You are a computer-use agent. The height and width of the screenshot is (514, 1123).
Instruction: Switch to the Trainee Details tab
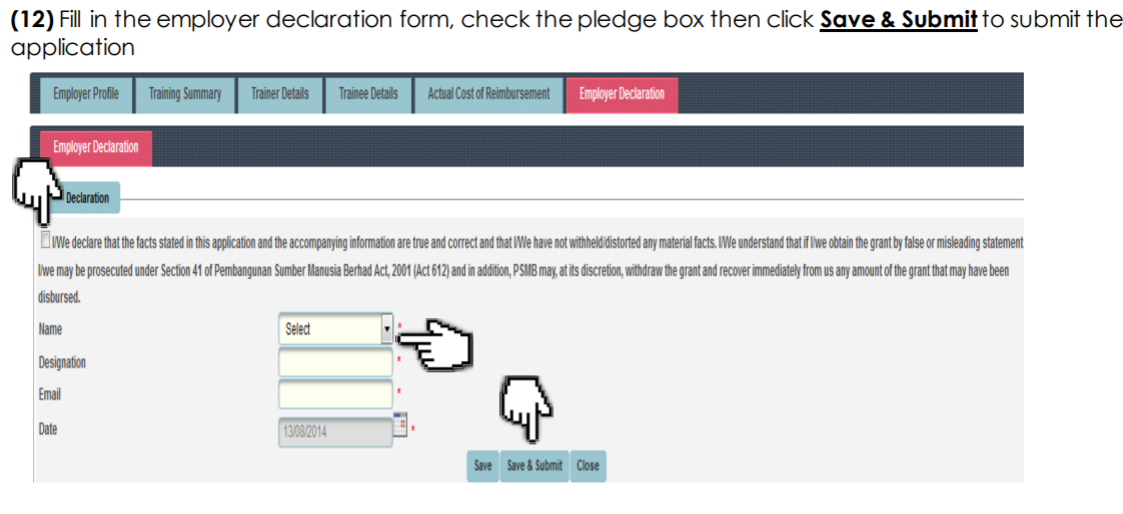(x=368, y=94)
